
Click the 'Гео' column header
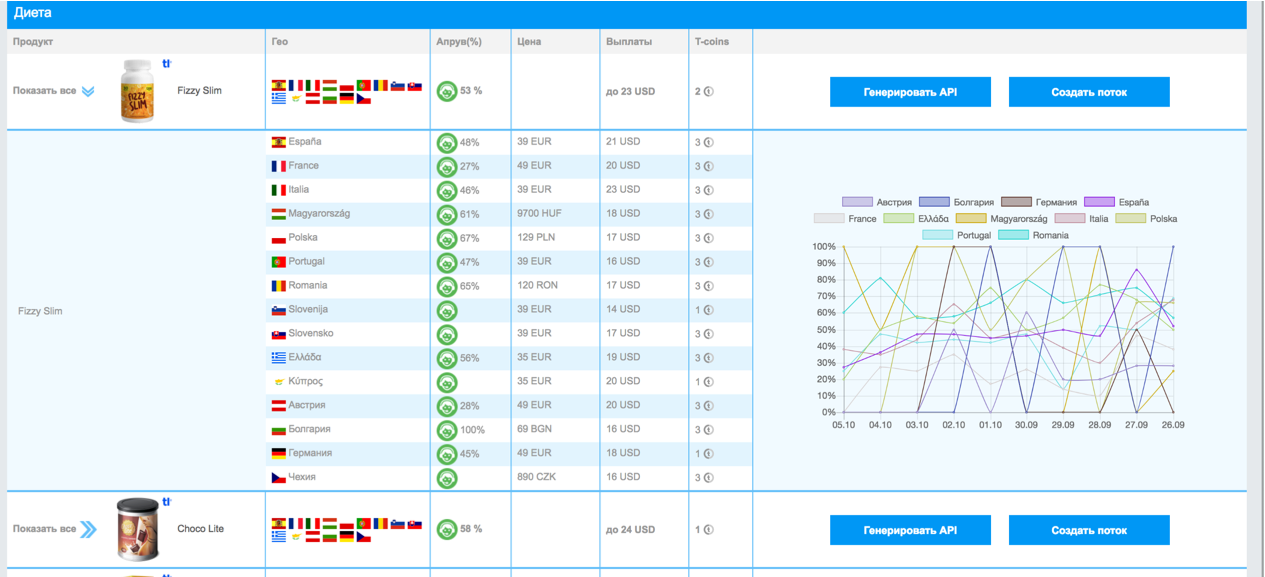pos(280,42)
